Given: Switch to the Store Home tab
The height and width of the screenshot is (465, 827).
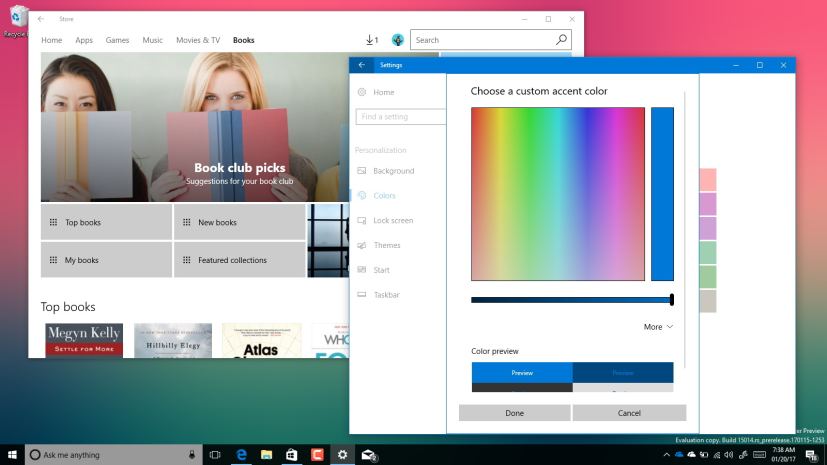Looking at the screenshot, I should pos(52,40).
